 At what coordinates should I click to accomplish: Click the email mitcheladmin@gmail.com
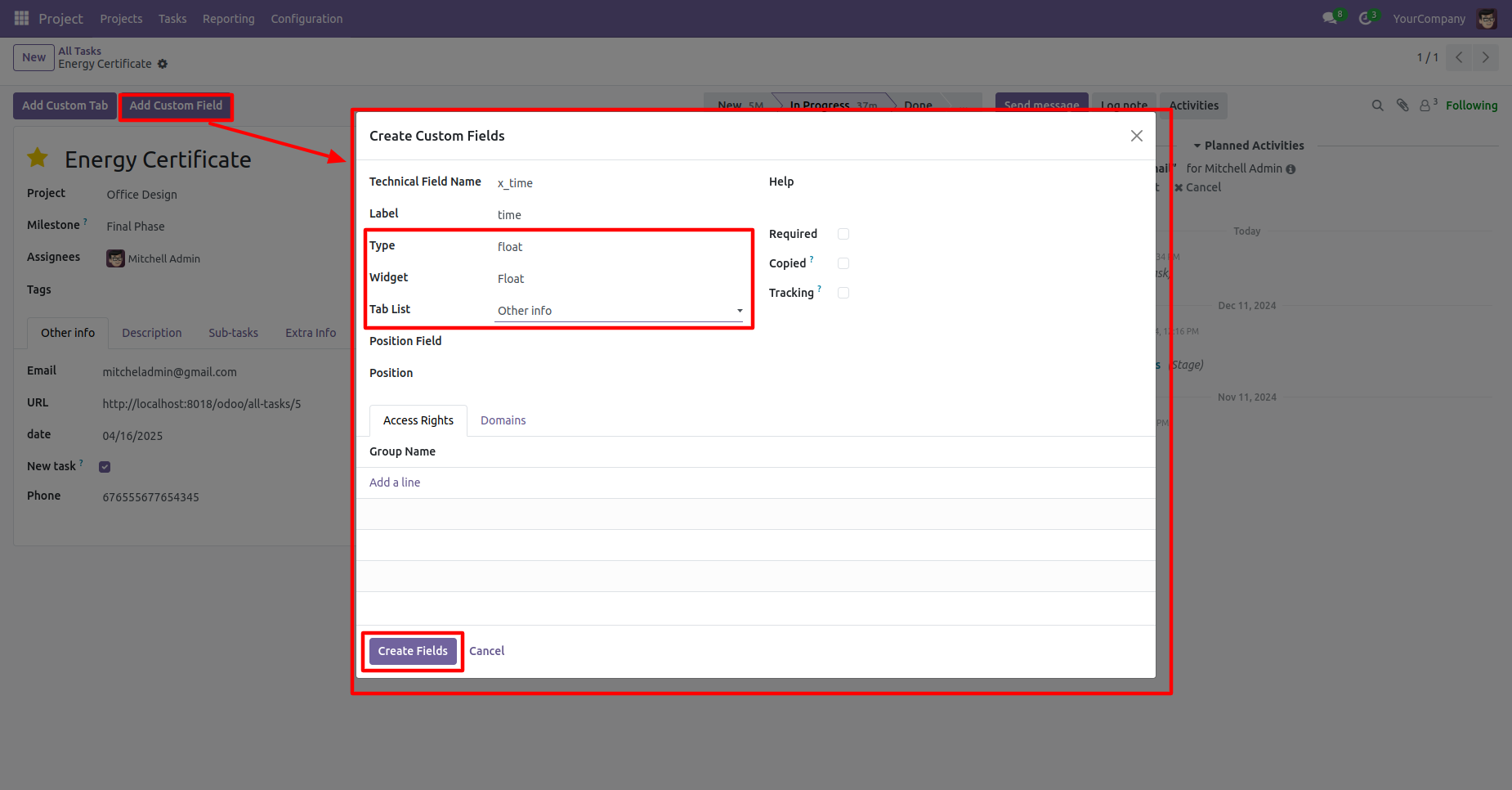169,372
